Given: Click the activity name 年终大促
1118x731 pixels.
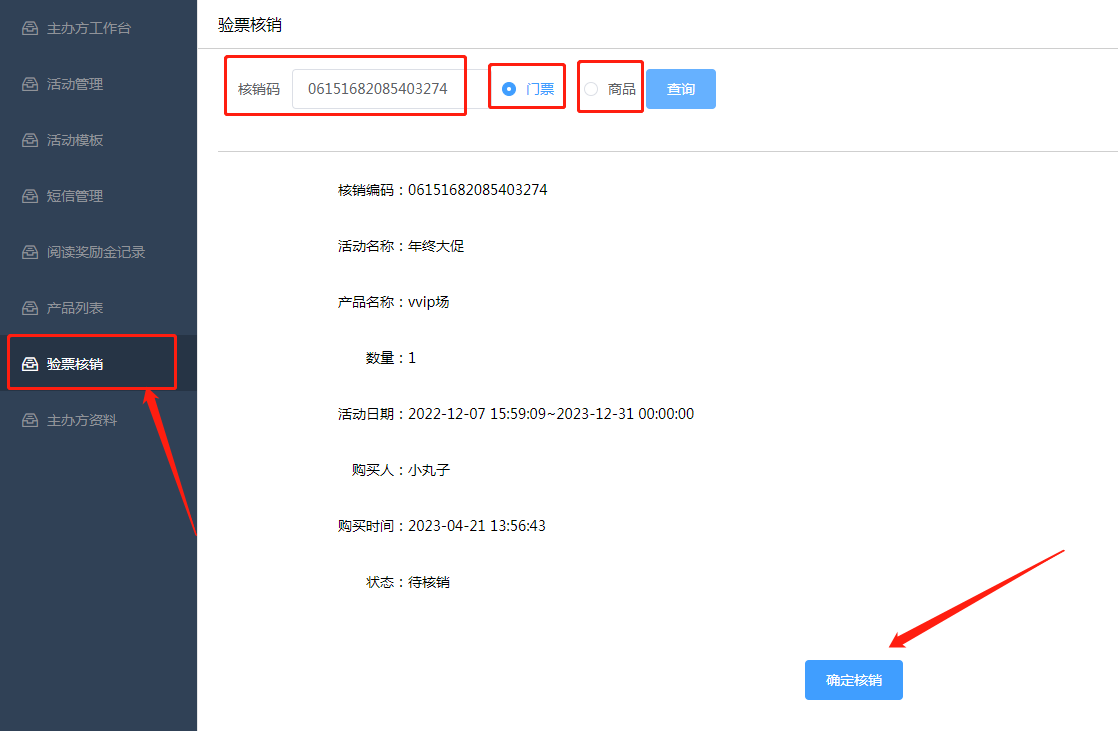Looking at the screenshot, I should [x=436, y=246].
